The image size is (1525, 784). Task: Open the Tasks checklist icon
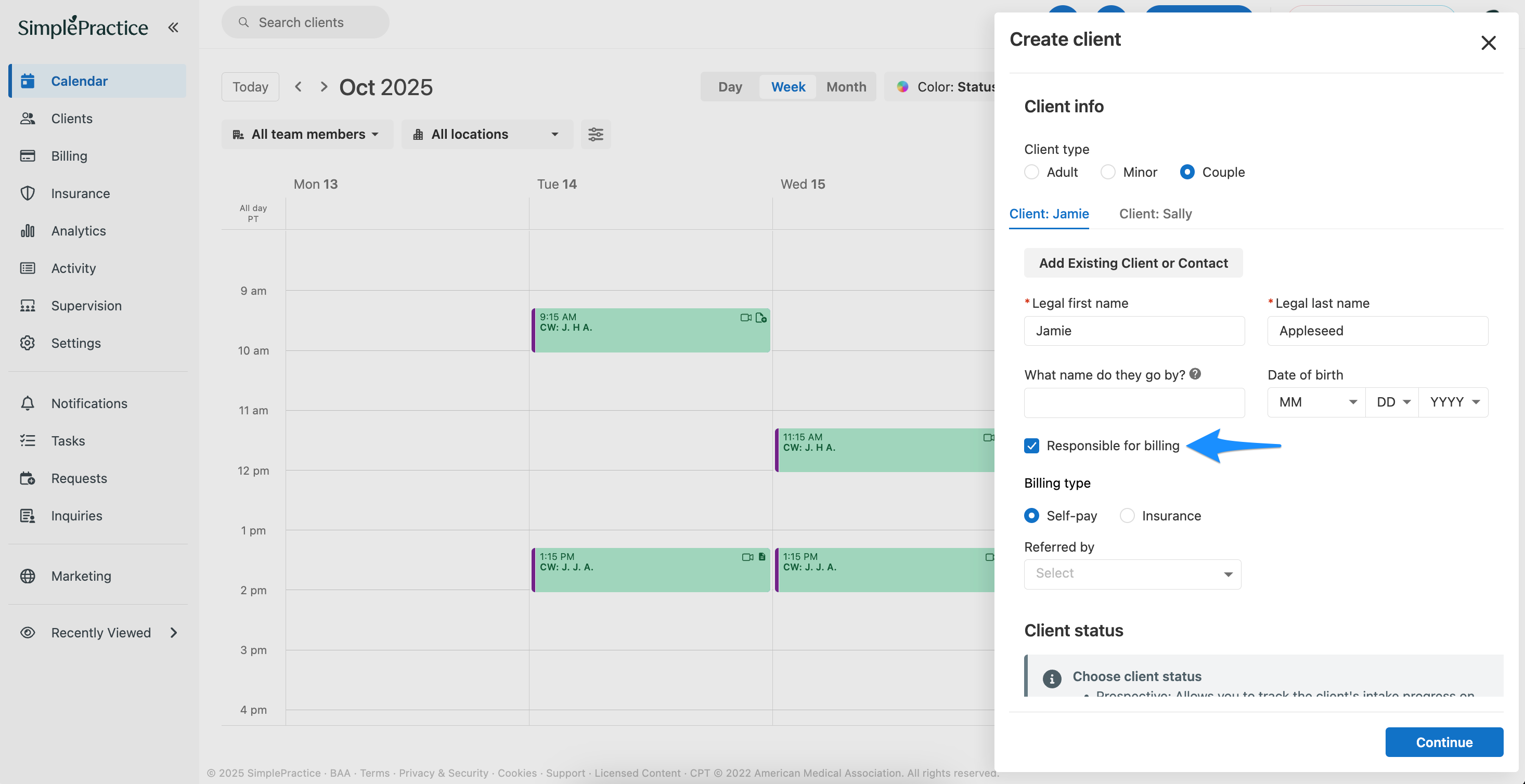click(x=27, y=441)
